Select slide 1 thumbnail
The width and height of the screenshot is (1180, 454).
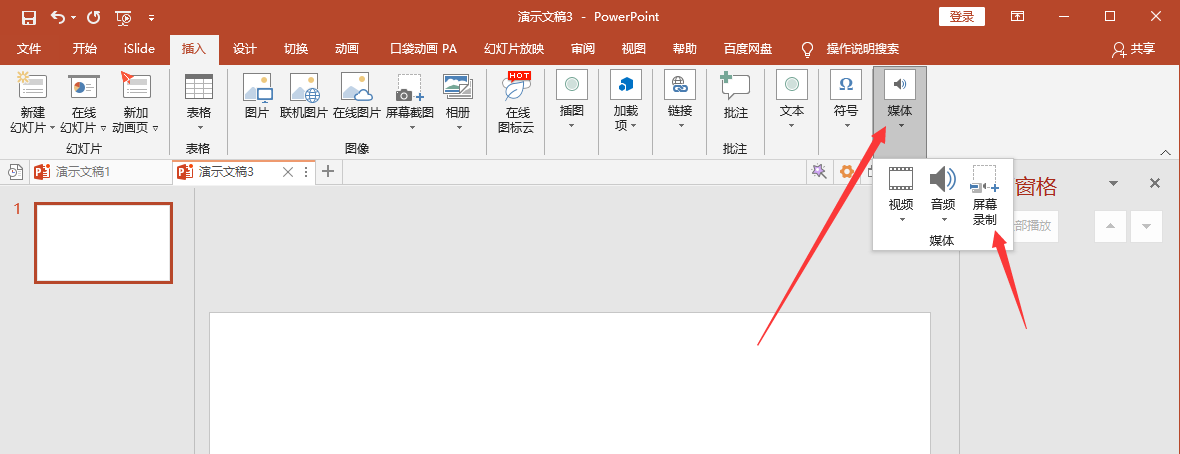click(x=104, y=242)
